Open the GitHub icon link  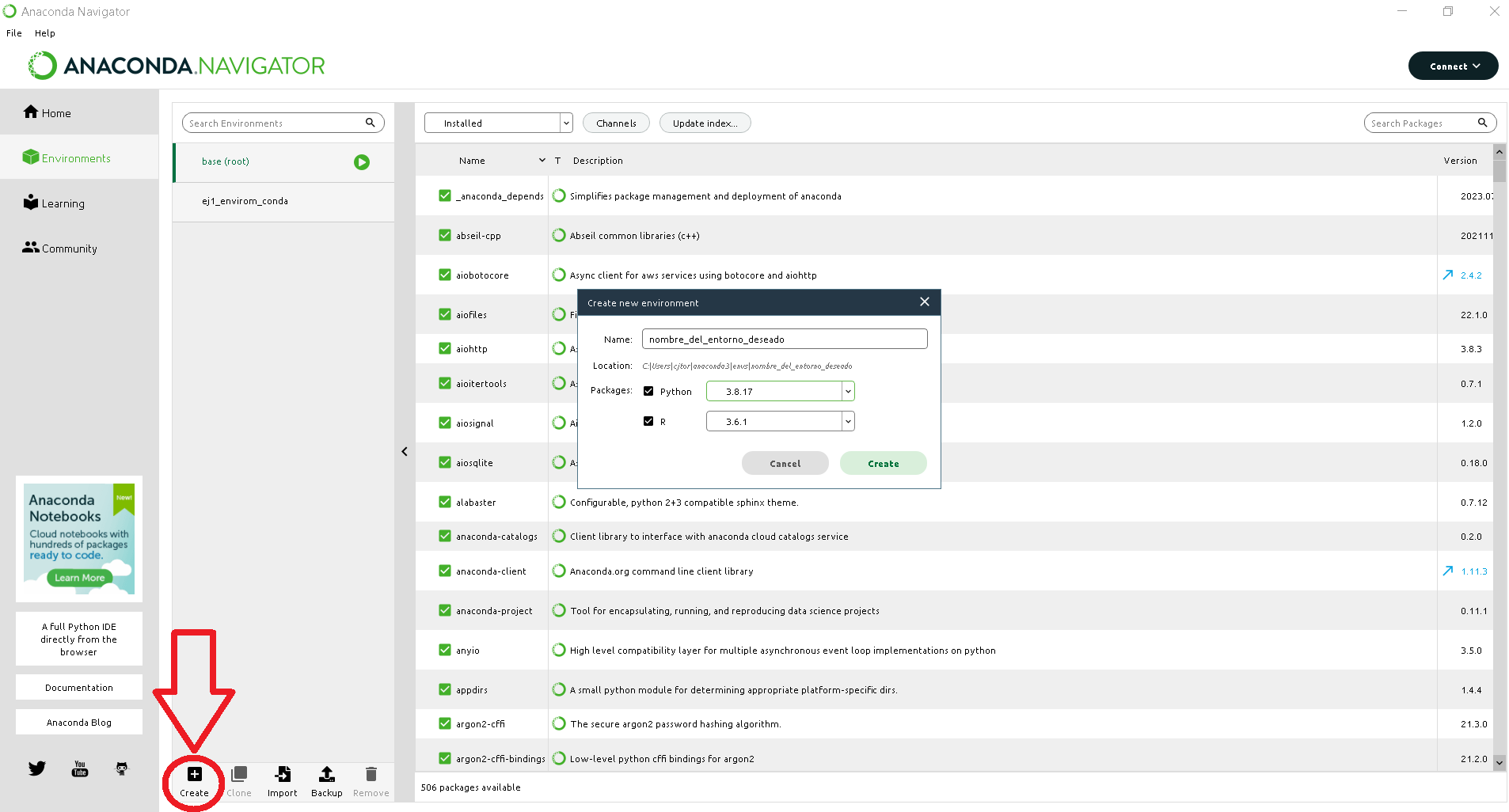(x=122, y=768)
